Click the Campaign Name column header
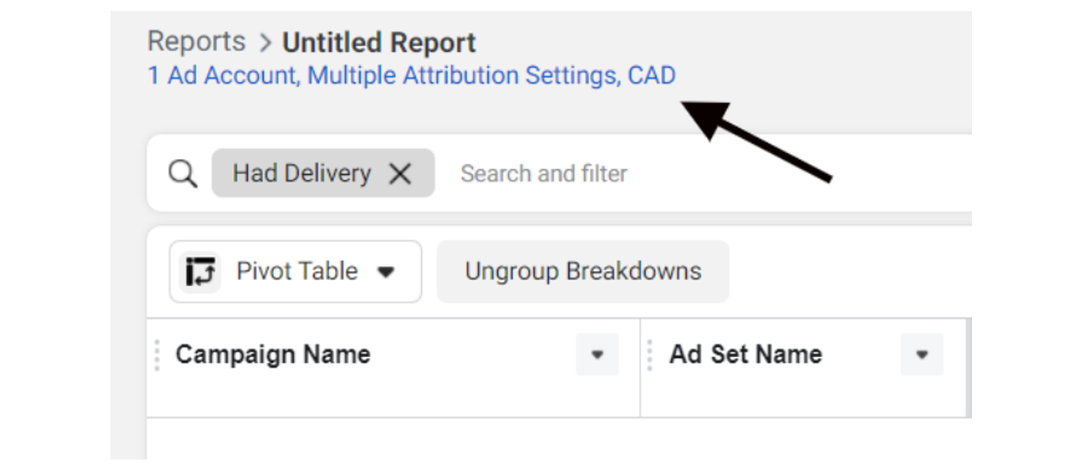 pos(273,355)
